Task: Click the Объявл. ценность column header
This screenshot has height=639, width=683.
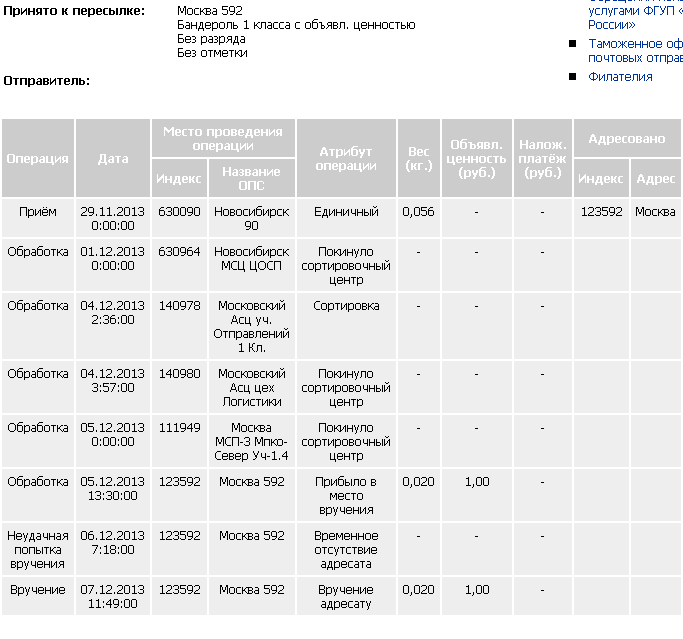Action: pyautogui.click(x=476, y=158)
